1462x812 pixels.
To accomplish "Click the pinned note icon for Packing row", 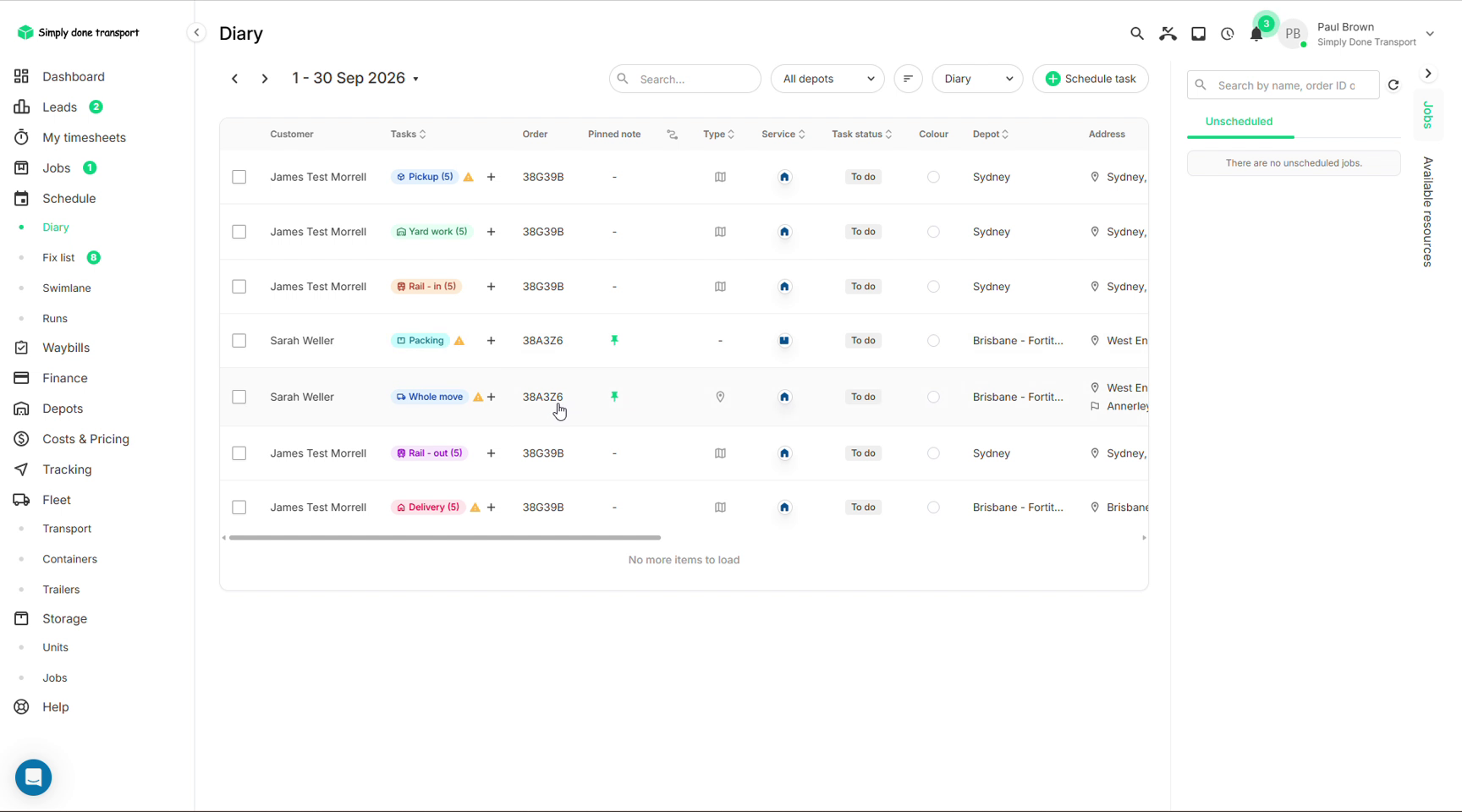I will click(x=614, y=341).
